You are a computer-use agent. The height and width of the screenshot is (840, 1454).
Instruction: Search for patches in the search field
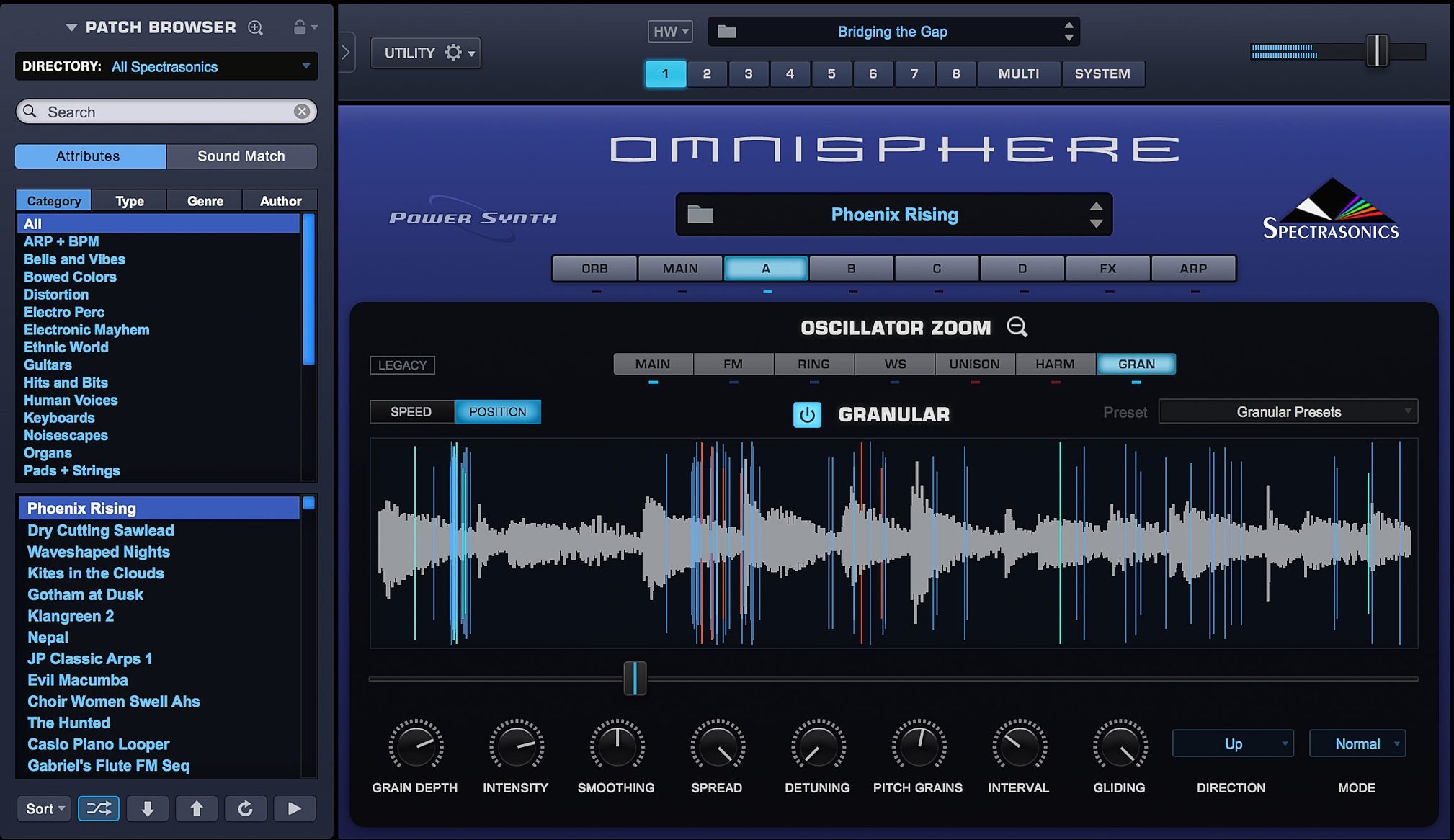point(164,111)
